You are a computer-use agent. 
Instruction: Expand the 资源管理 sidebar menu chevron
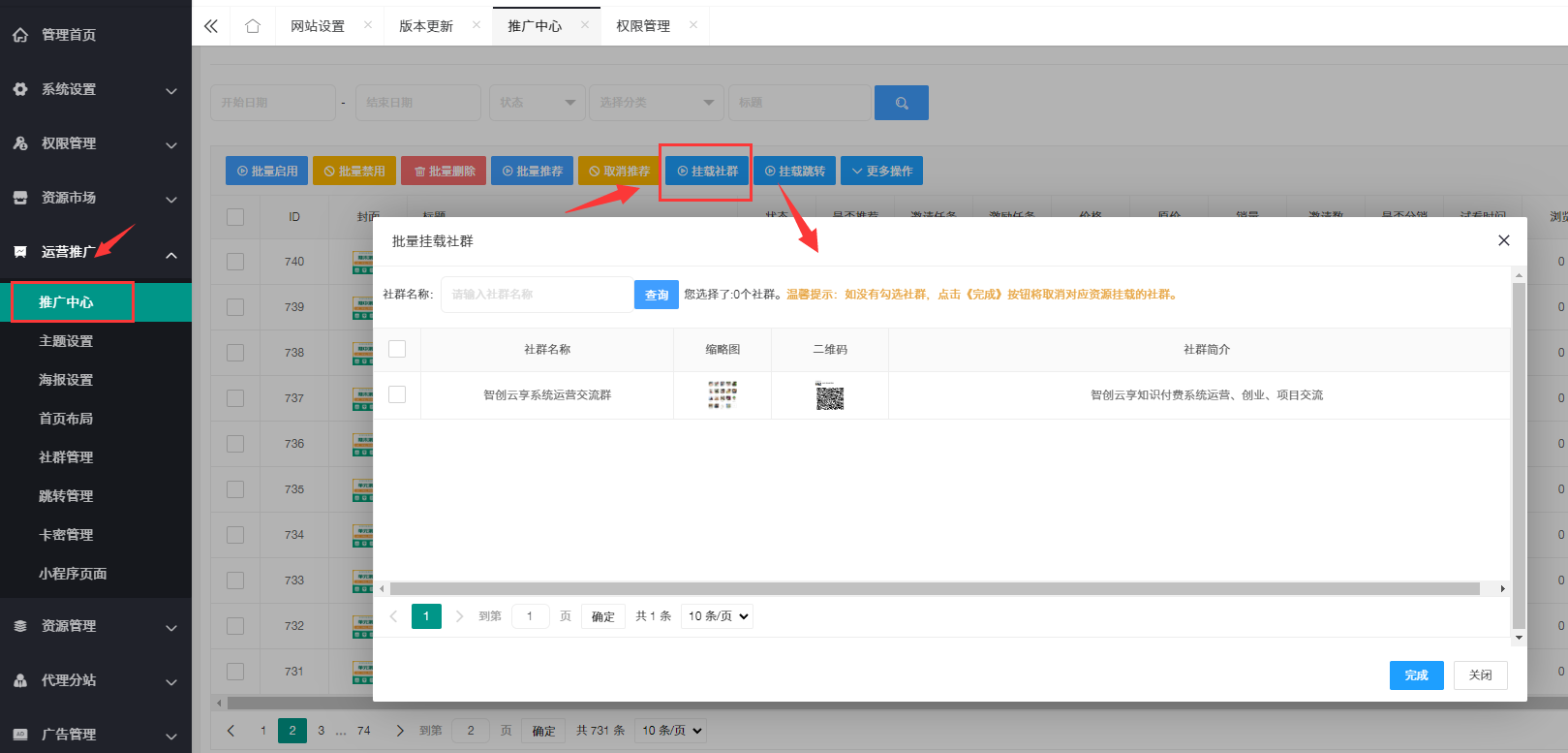pyautogui.click(x=171, y=627)
